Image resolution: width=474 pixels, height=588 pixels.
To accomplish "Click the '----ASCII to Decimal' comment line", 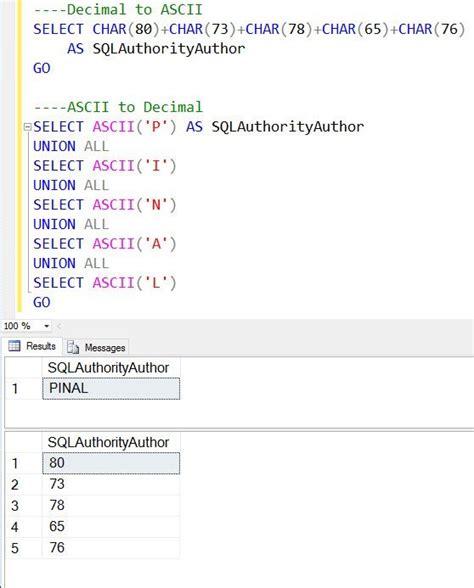I will point(118,107).
